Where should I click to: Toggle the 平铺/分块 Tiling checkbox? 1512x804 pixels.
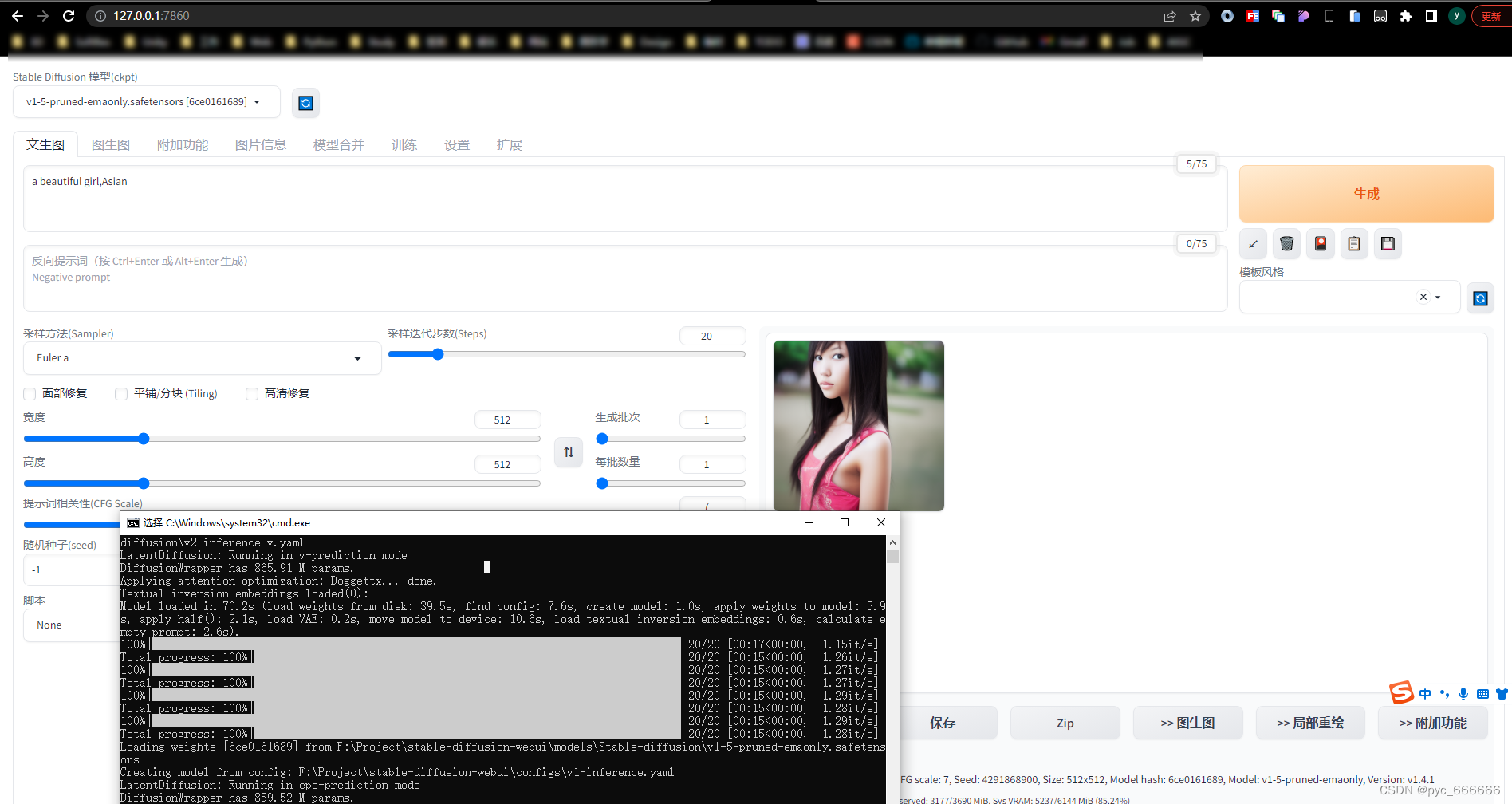tap(121, 393)
